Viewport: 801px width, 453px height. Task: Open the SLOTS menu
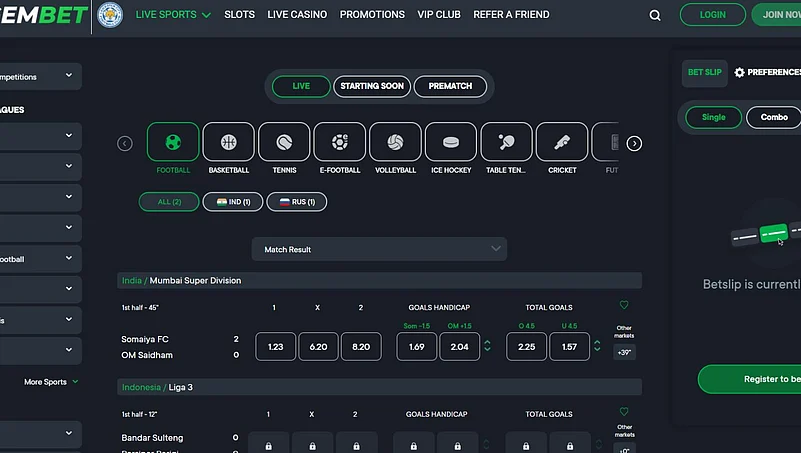(x=240, y=15)
